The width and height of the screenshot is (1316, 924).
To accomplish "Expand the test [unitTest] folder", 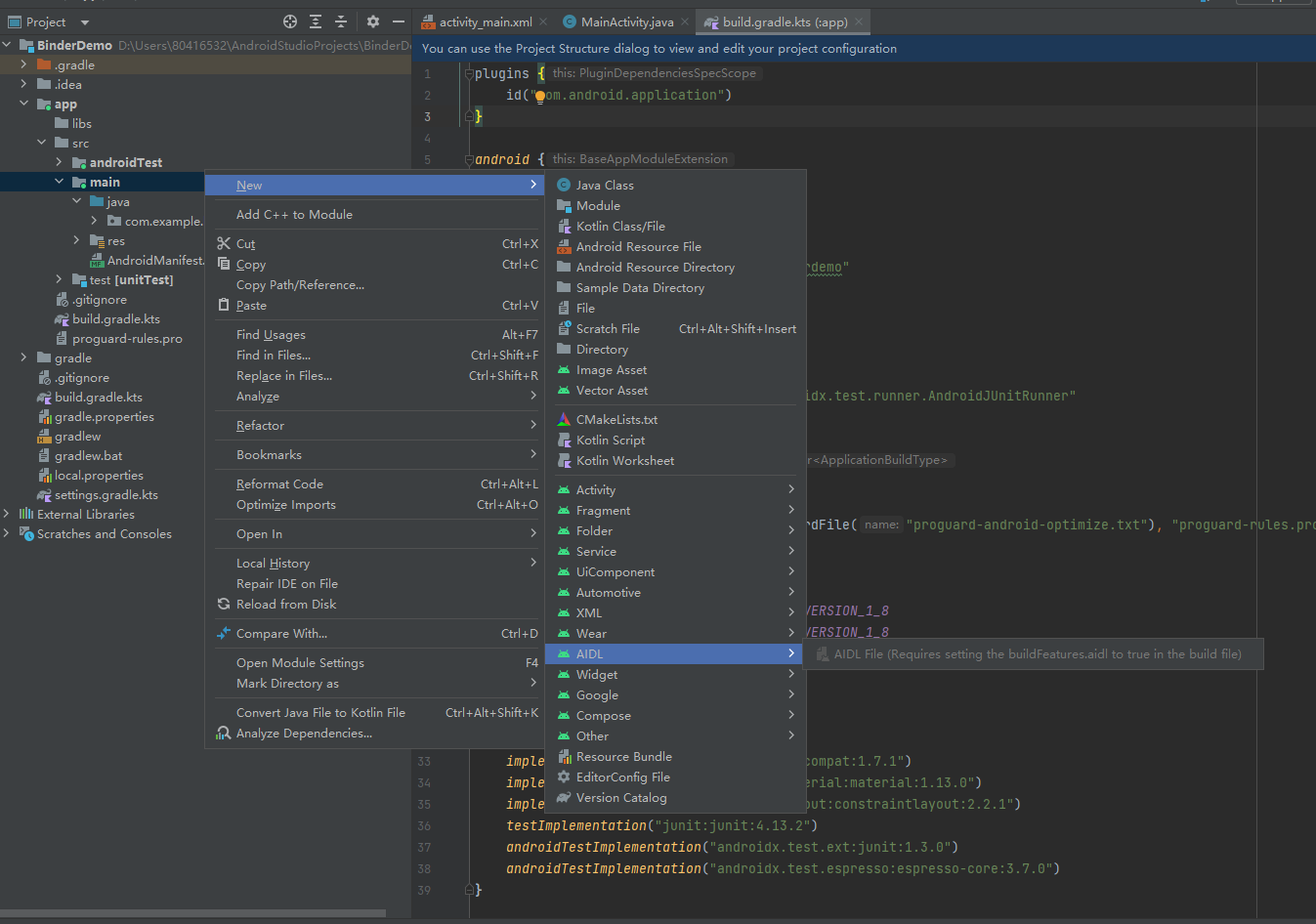I will (x=60, y=279).
